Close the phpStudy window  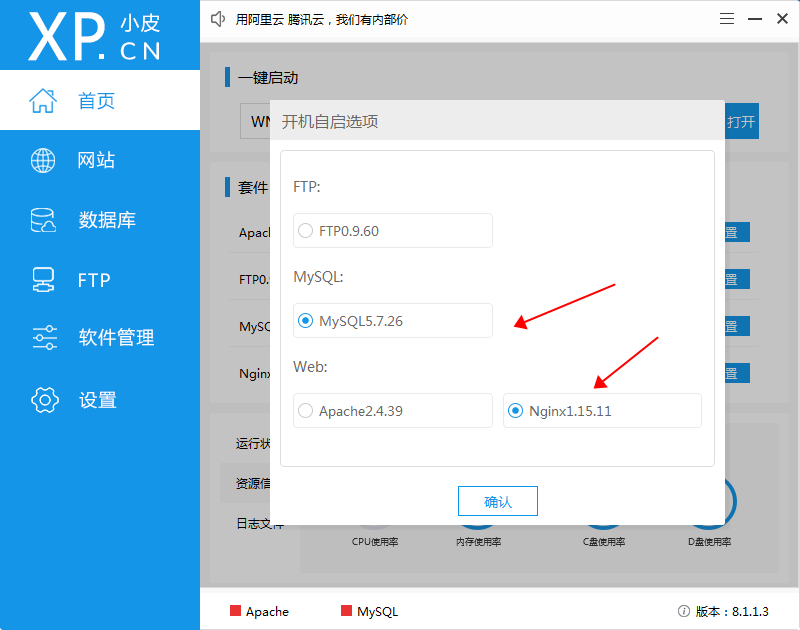pyautogui.click(x=782, y=19)
